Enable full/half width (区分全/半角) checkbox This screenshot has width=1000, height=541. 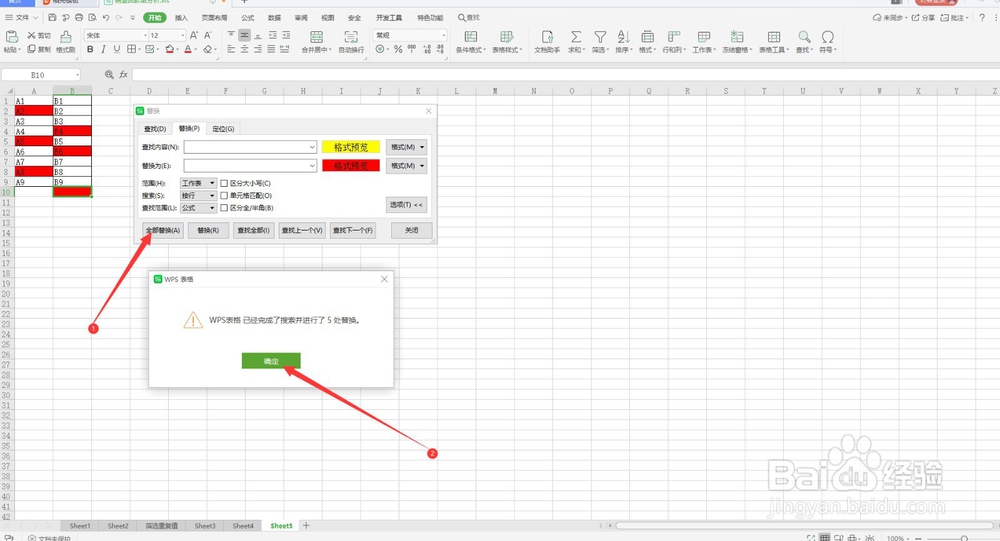click(x=224, y=207)
